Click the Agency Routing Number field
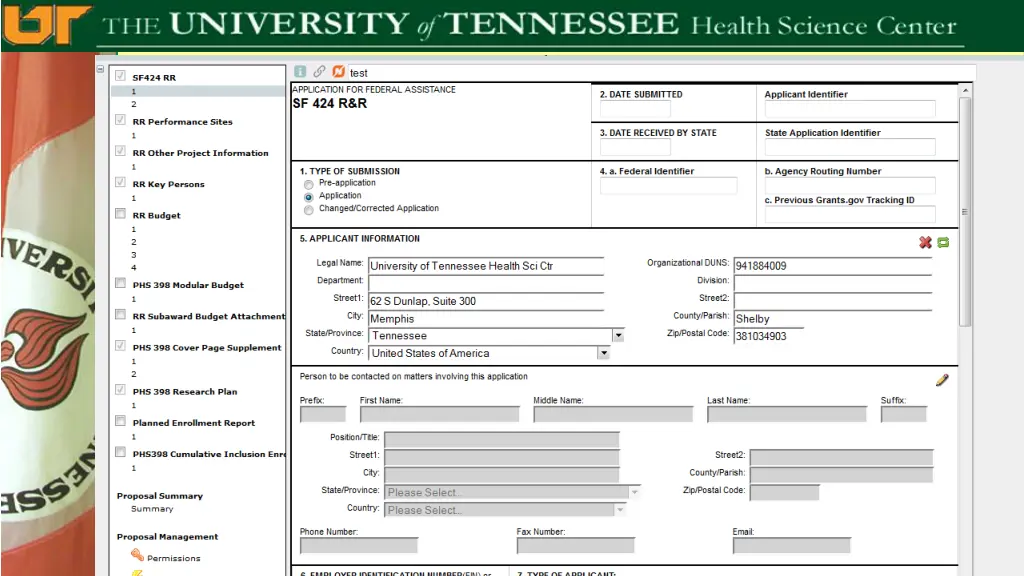Viewport: 1024px width, 576px height. coord(850,185)
